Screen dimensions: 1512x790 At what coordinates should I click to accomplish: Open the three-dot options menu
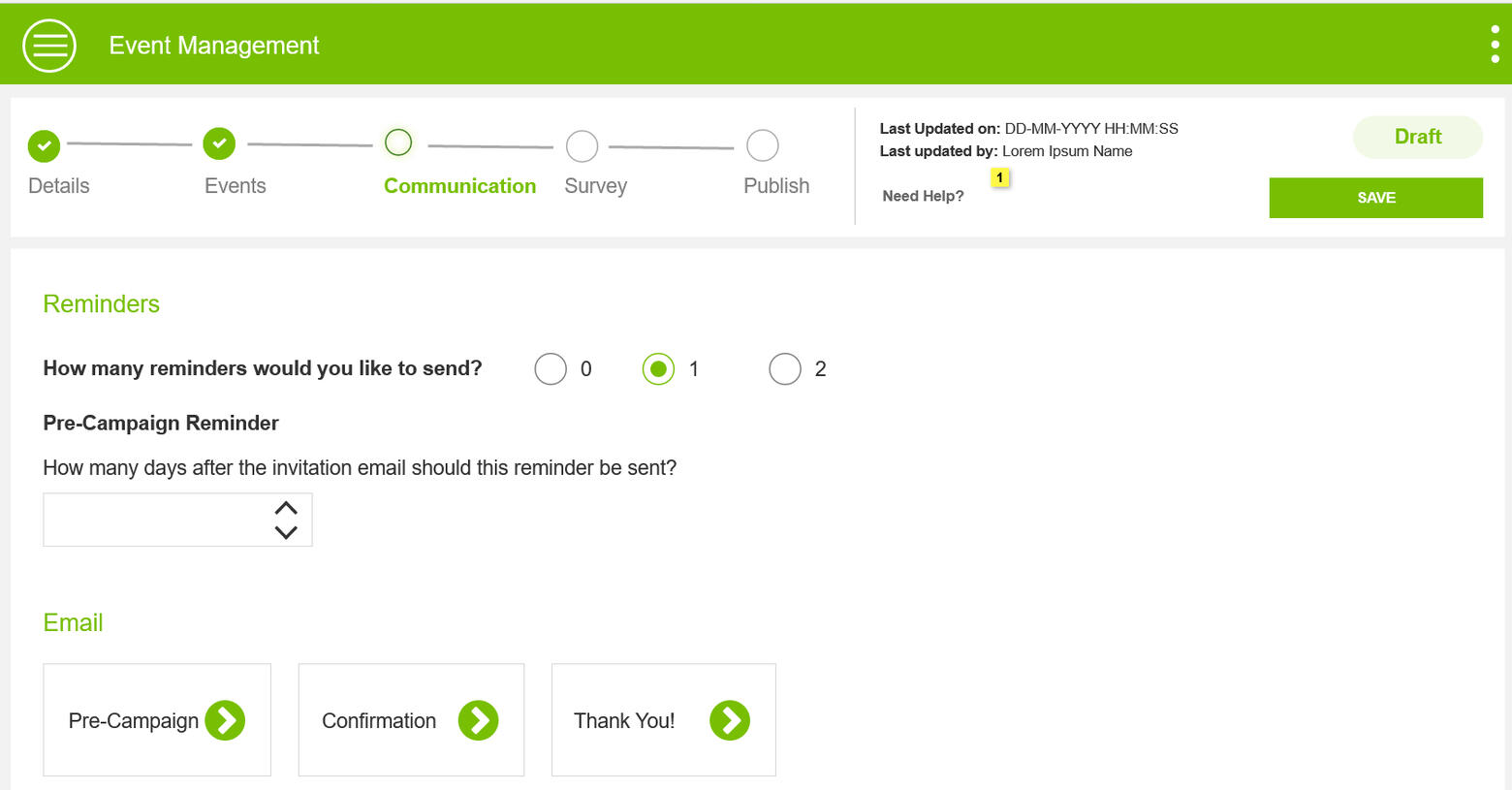point(1495,45)
